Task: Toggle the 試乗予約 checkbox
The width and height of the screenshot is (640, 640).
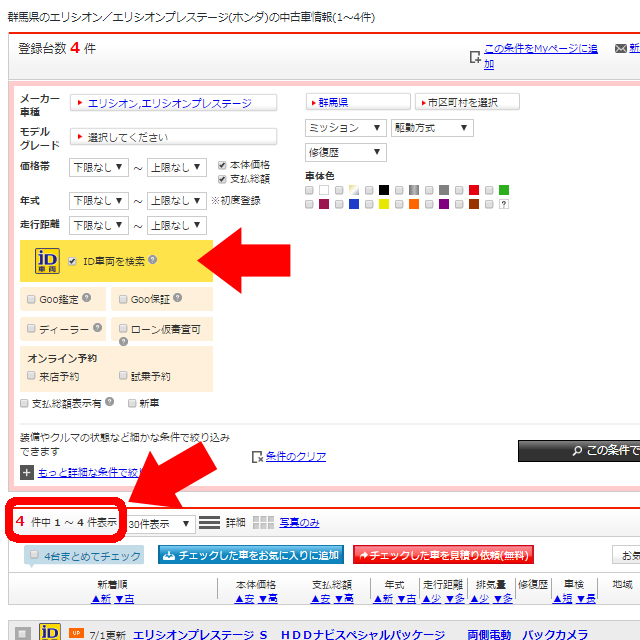Action: click(x=123, y=376)
